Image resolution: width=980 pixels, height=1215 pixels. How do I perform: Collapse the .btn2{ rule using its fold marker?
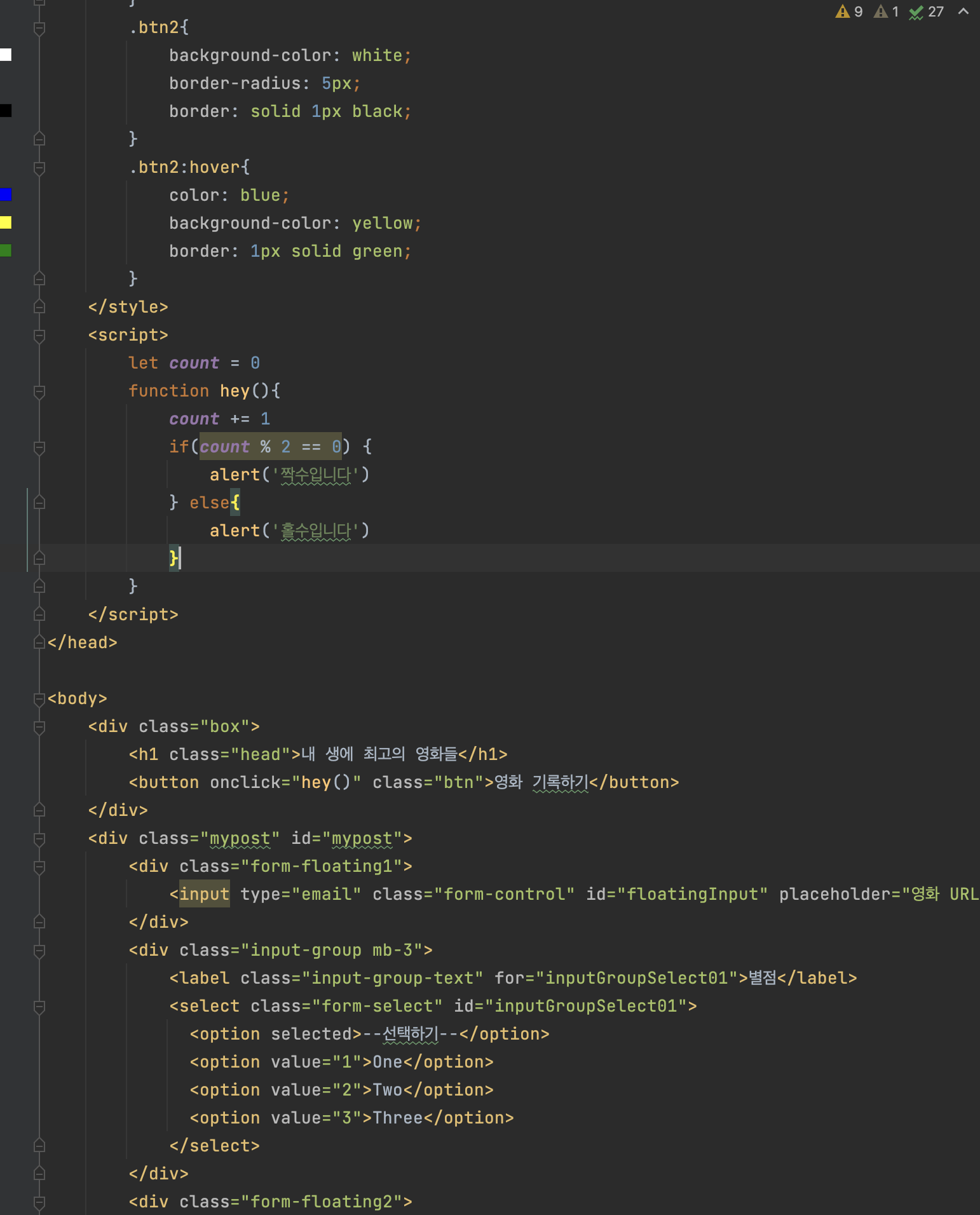click(39, 28)
